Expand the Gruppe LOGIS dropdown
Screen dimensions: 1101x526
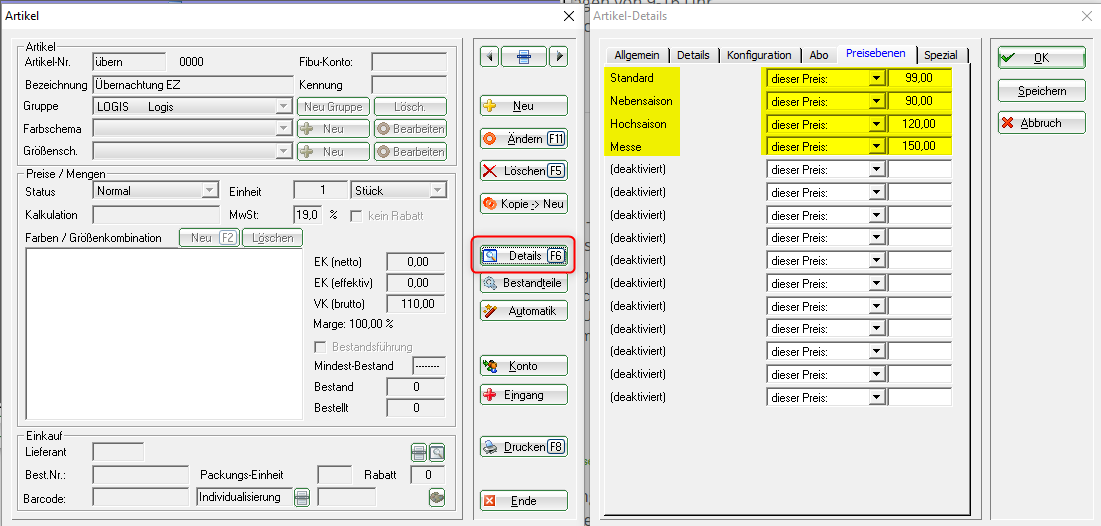click(x=284, y=106)
